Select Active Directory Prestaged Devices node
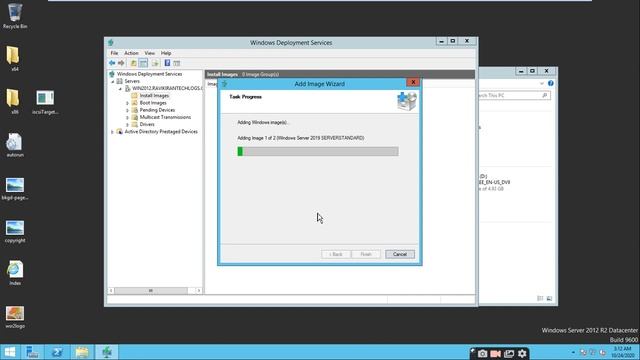 click(x=161, y=132)
